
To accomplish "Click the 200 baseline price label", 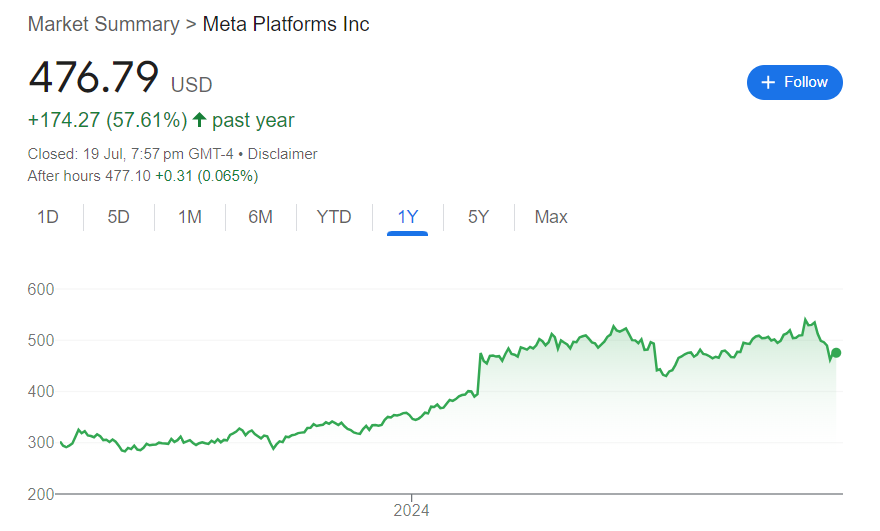I will point(40,494).
